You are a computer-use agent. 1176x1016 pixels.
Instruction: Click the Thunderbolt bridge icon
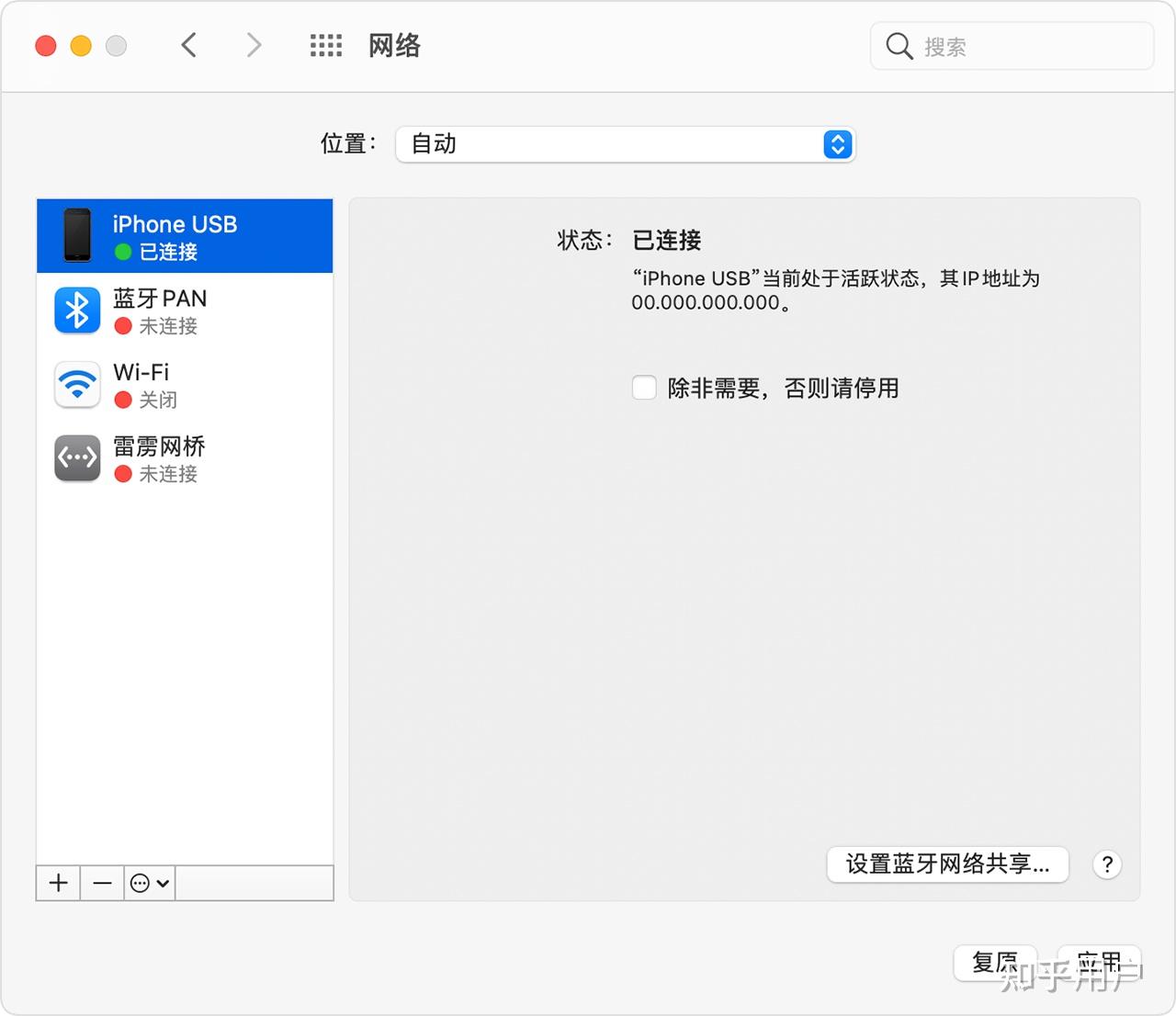pos(77,458)
